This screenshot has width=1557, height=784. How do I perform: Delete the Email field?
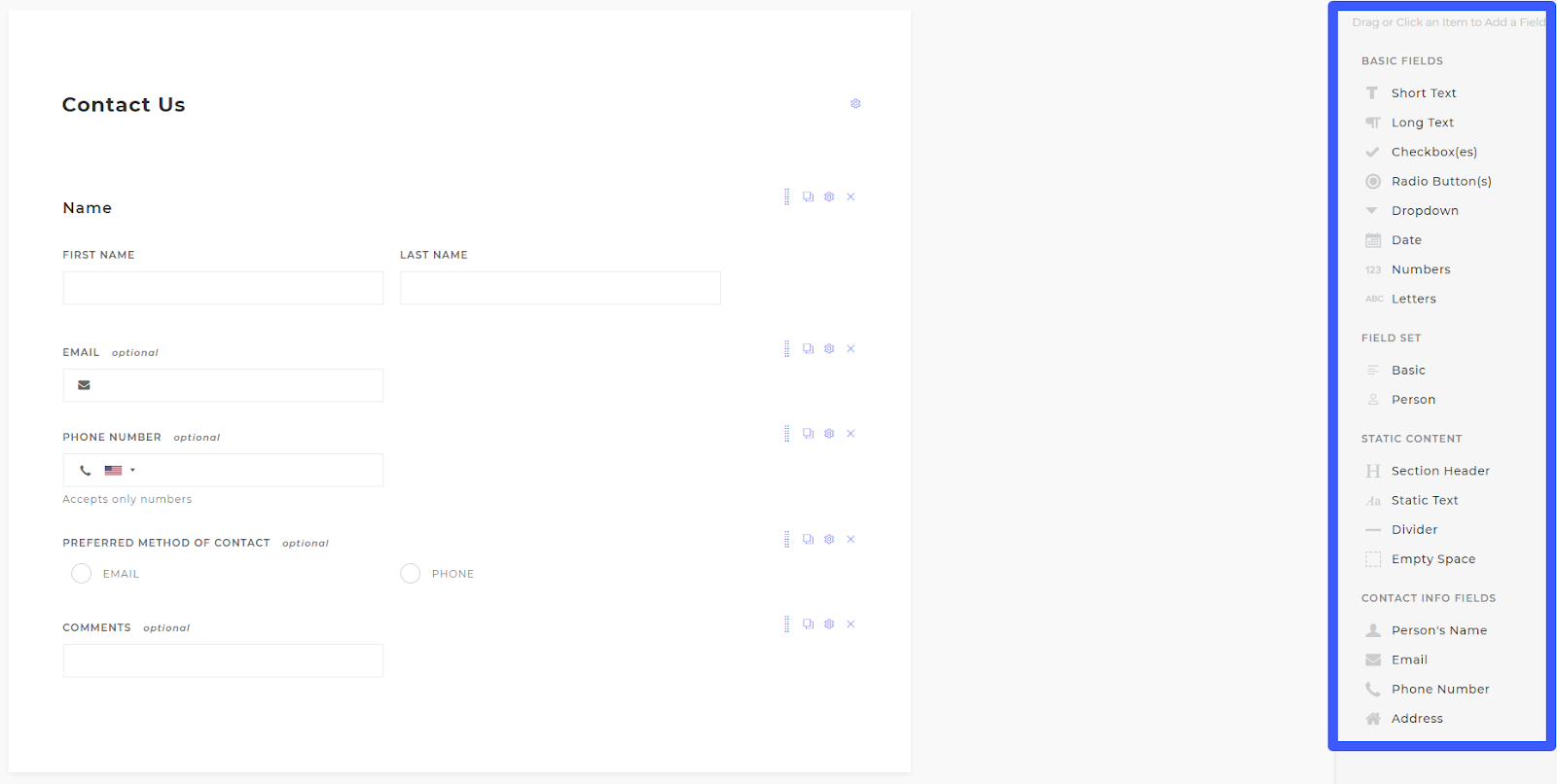pos(851,349)
